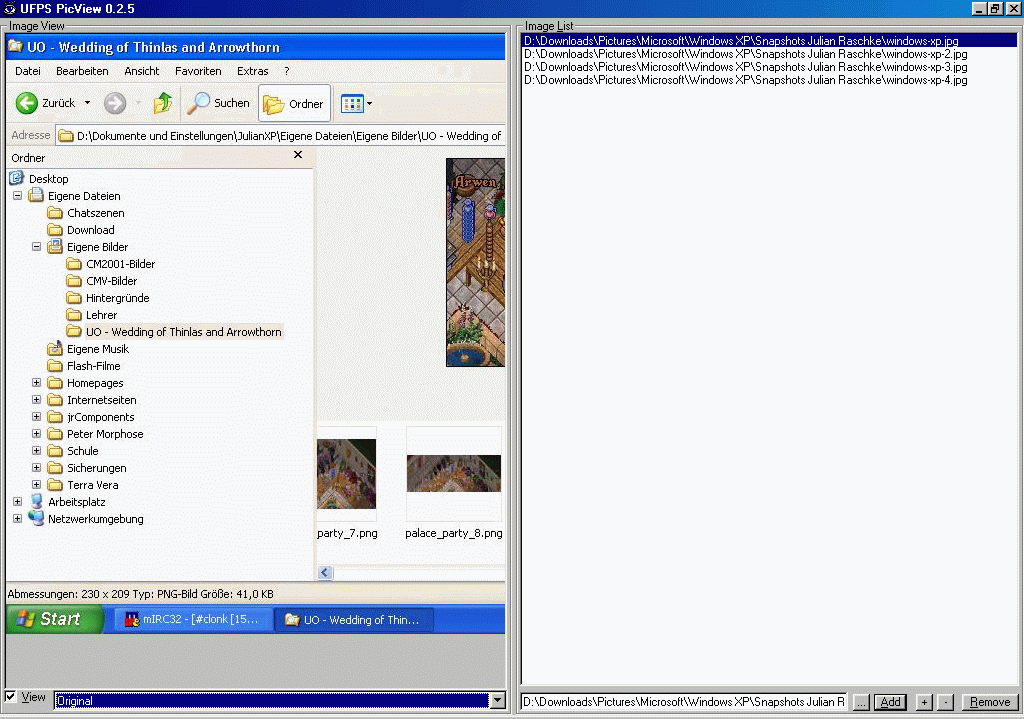Expand the jrComponents folder node

(x=37, y=417)
